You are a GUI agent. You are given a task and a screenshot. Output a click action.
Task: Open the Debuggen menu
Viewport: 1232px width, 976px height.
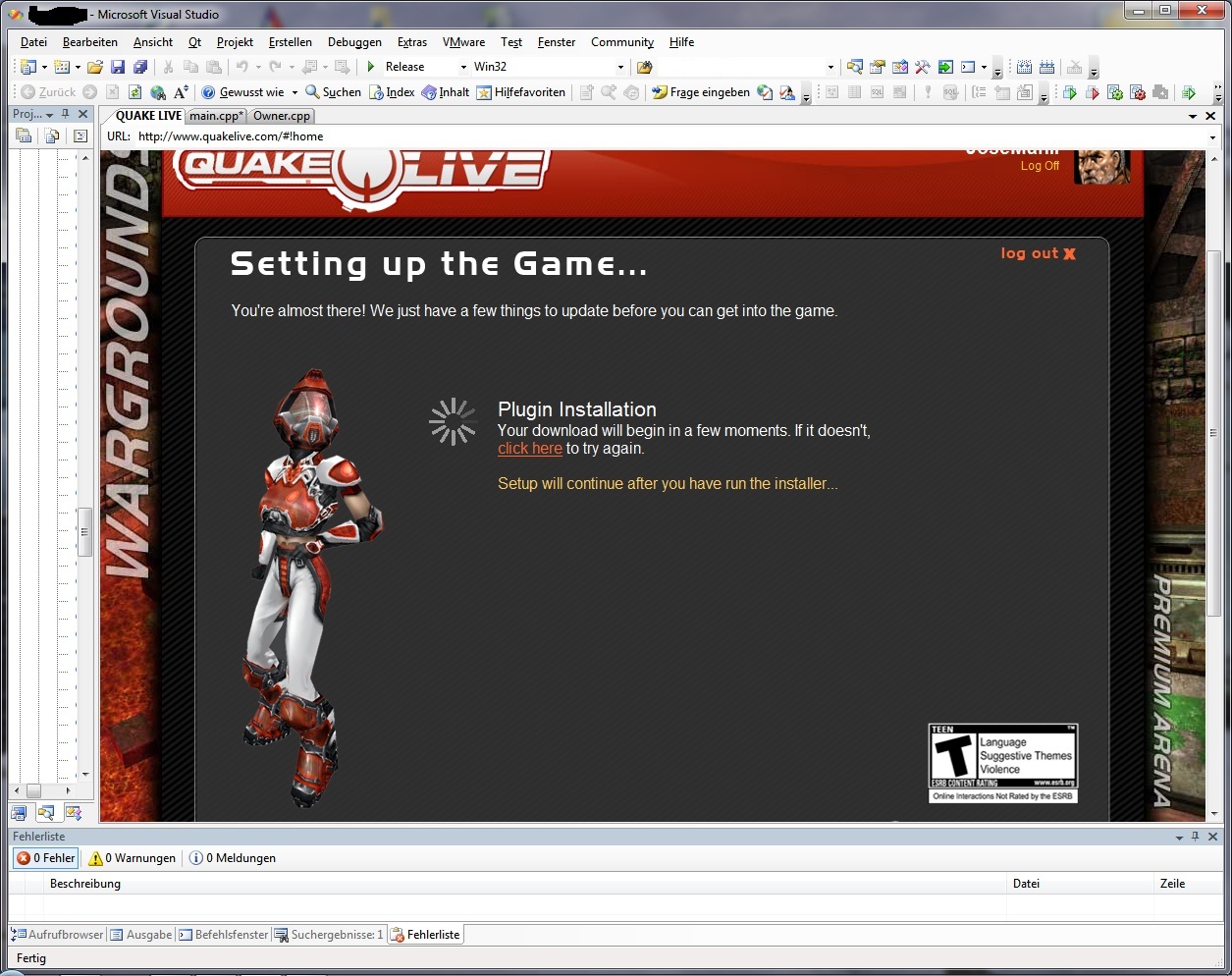coord(354,42)
